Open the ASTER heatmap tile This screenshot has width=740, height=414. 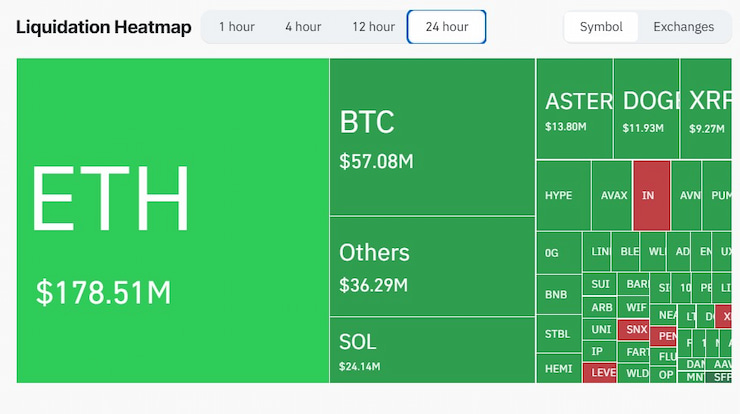(x=574, y=109)
